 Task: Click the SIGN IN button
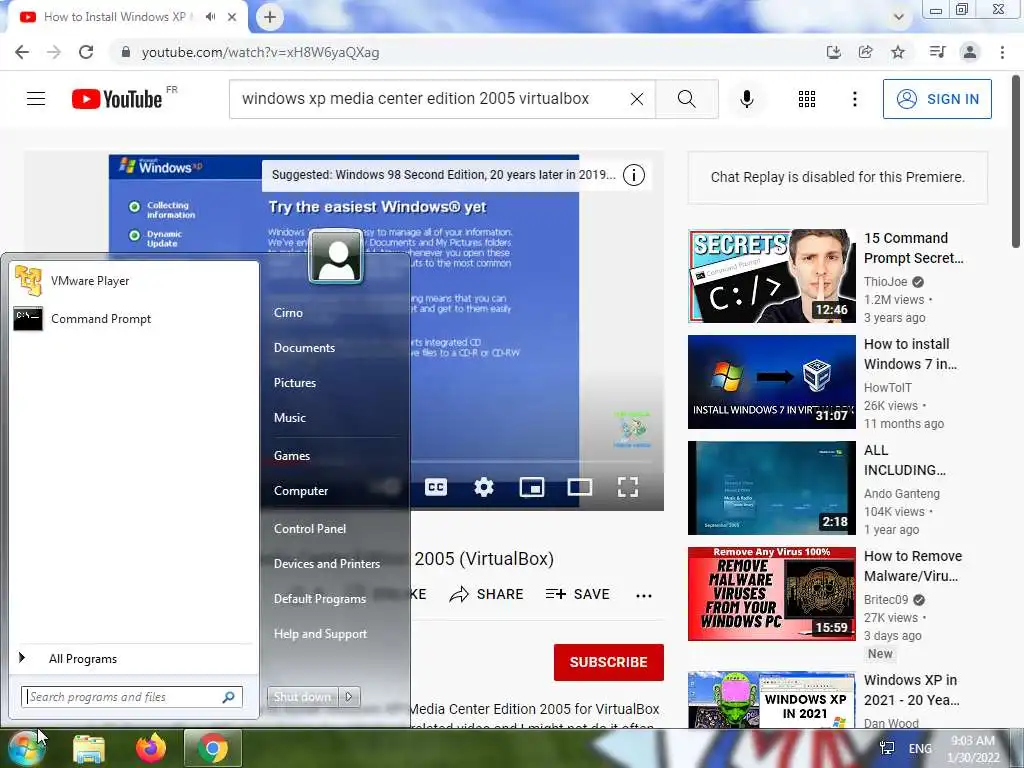937,99
